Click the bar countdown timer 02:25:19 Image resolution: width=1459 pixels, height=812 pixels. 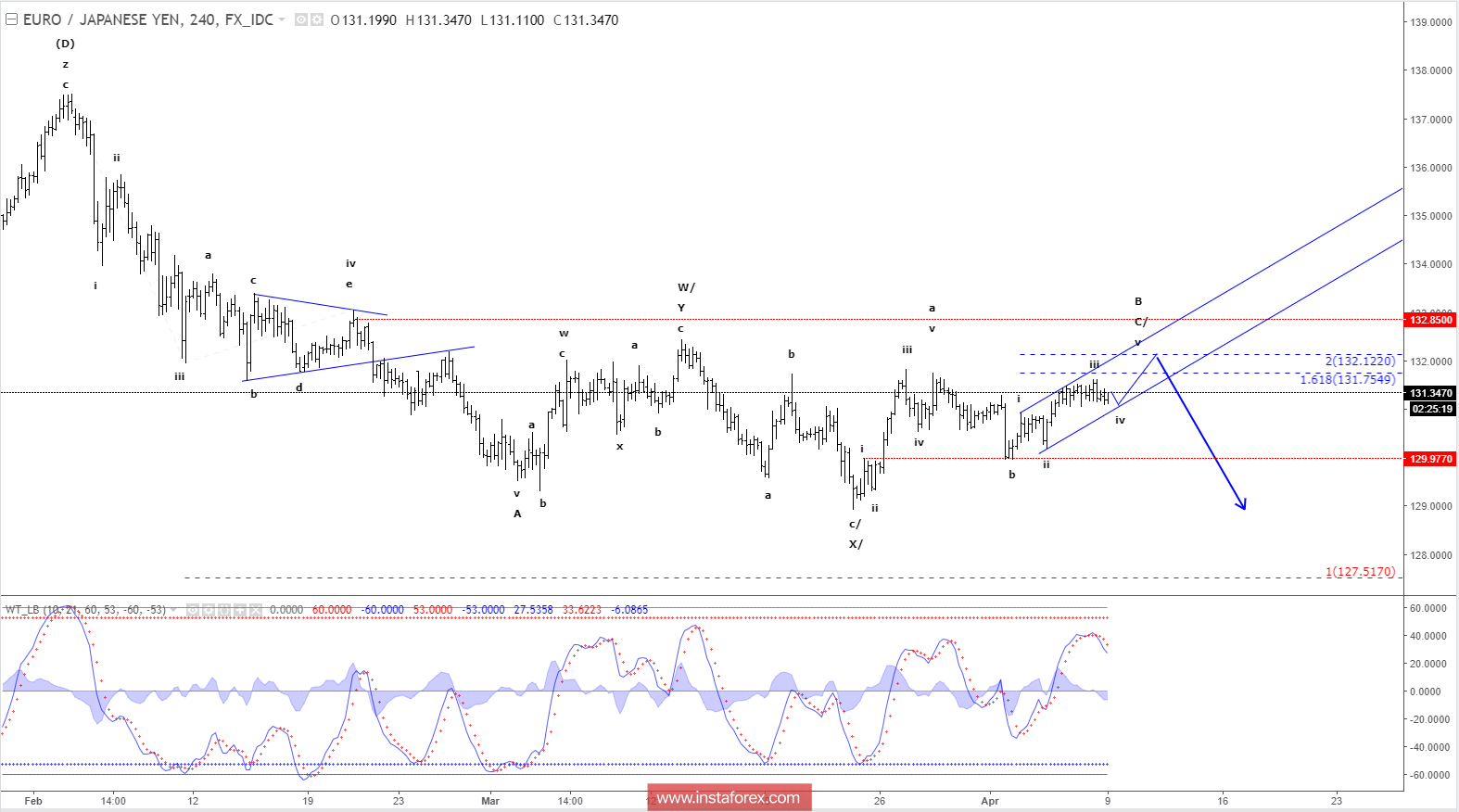pos(1432,409)
